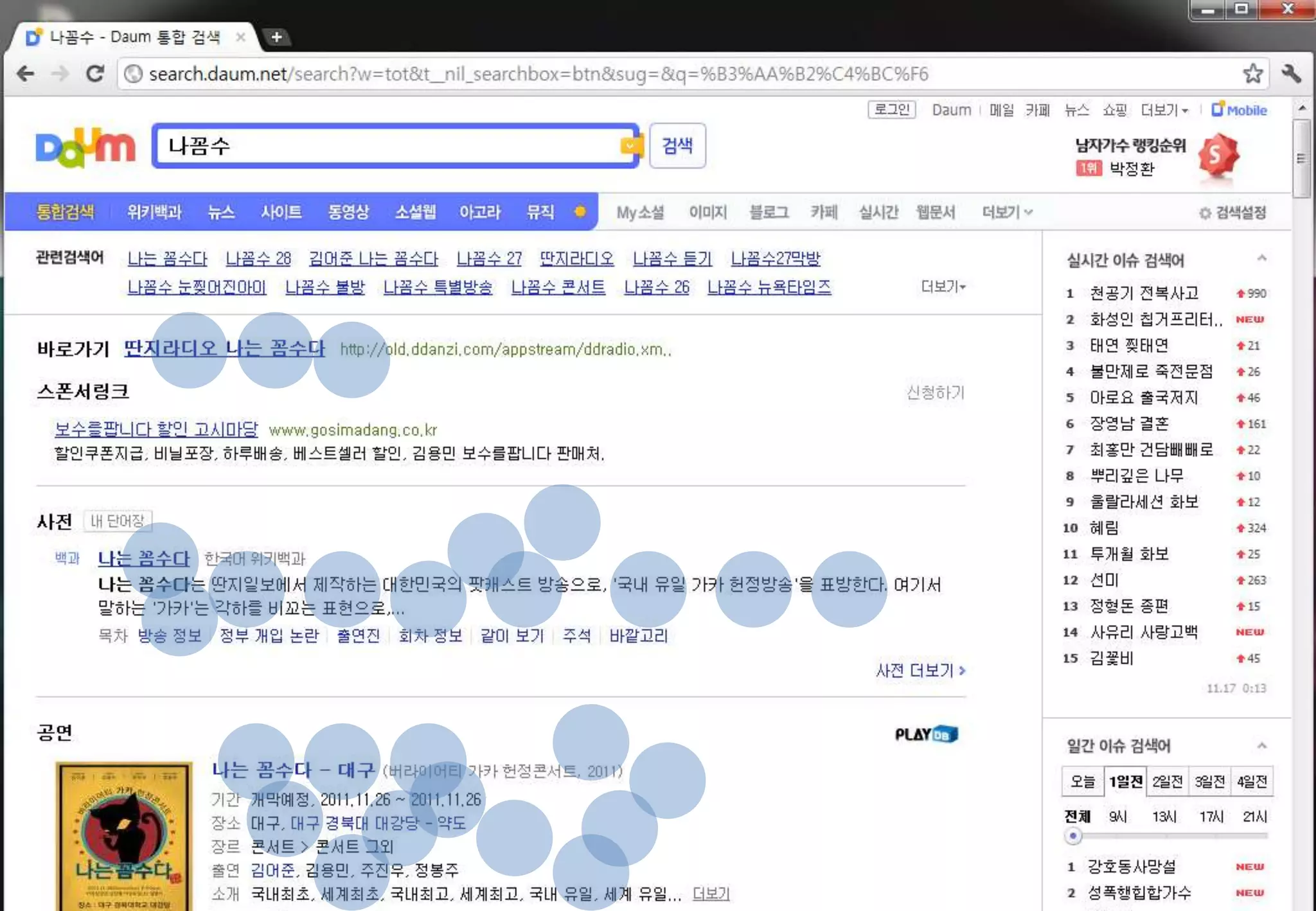
Task: Click the browser reload icon
Action: click(x=95, y=74)
